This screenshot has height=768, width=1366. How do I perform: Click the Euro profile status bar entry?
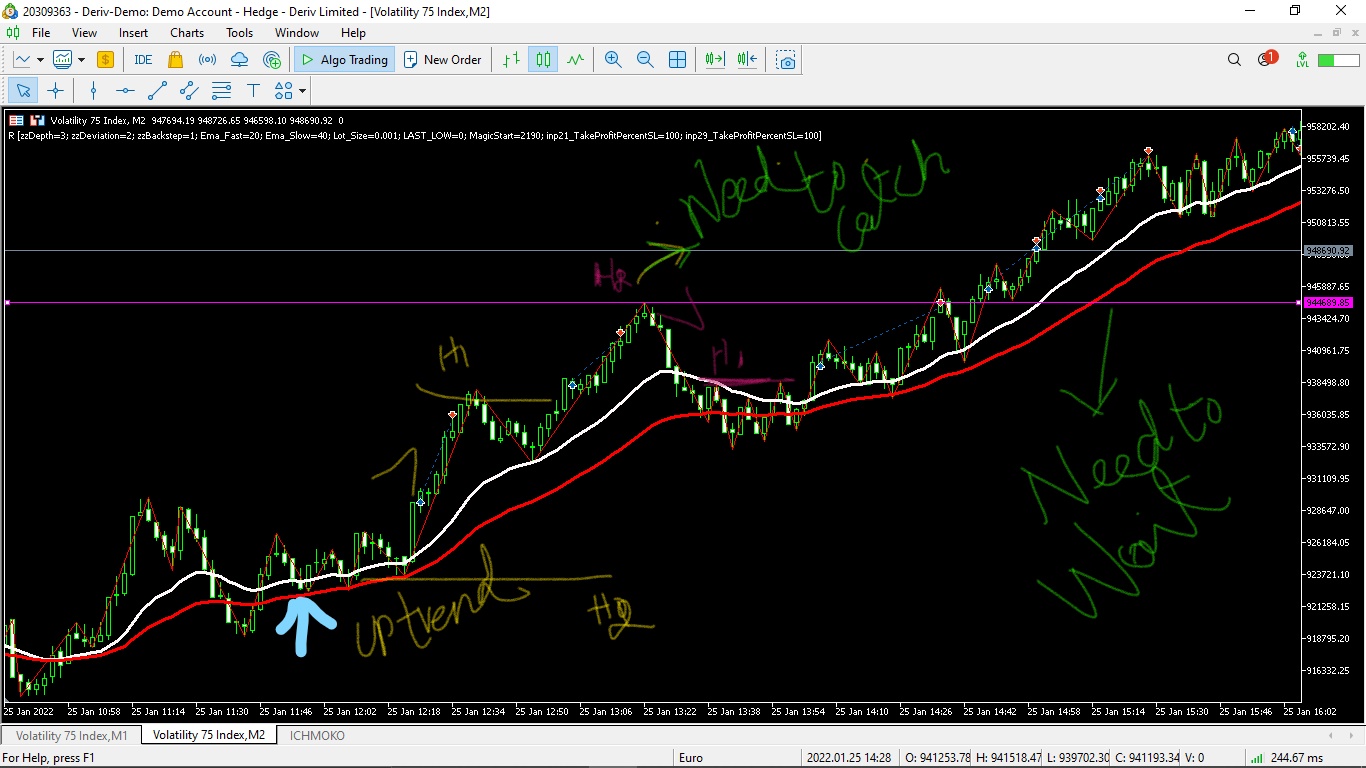click(691, 758)
